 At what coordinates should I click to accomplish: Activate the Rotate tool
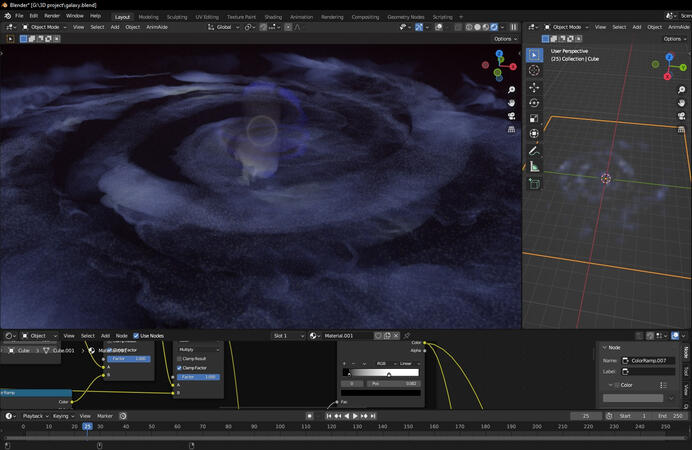tap(534, 102)
